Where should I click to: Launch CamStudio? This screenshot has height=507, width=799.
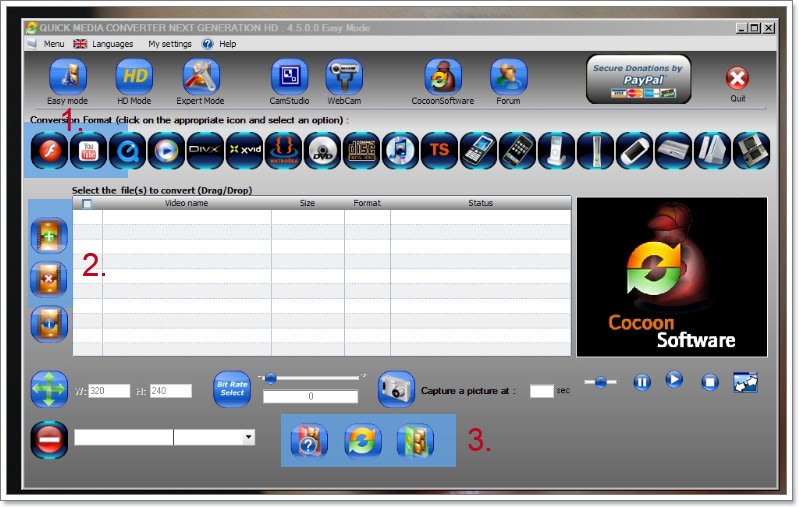point(289,77)
